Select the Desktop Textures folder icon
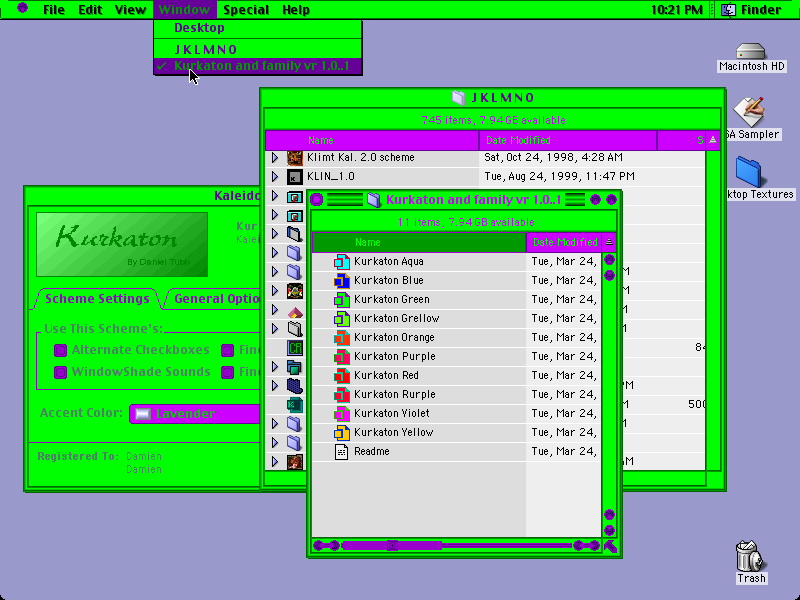 (748, 172)
